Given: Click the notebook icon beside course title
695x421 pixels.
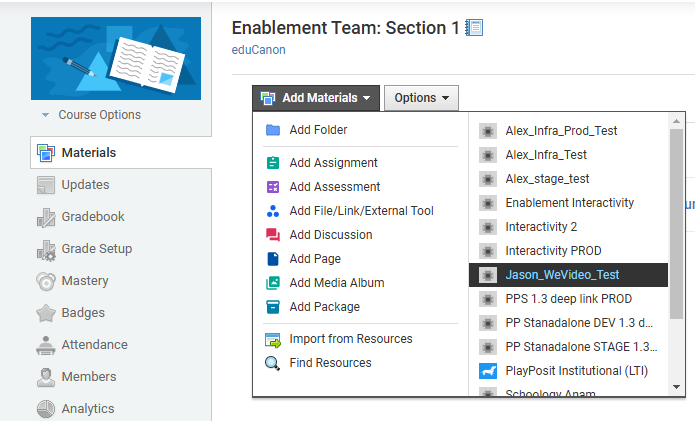Looking at the screenshot, I should click(474, 27).
